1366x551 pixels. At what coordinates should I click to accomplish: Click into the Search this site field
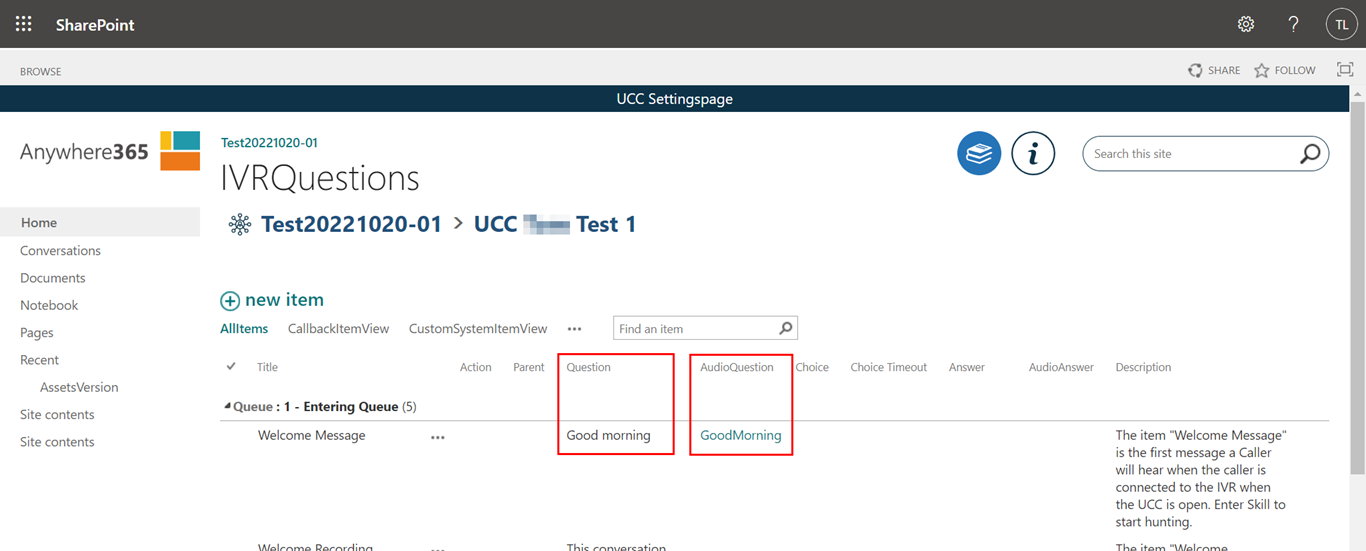(x=1190, y=154)
